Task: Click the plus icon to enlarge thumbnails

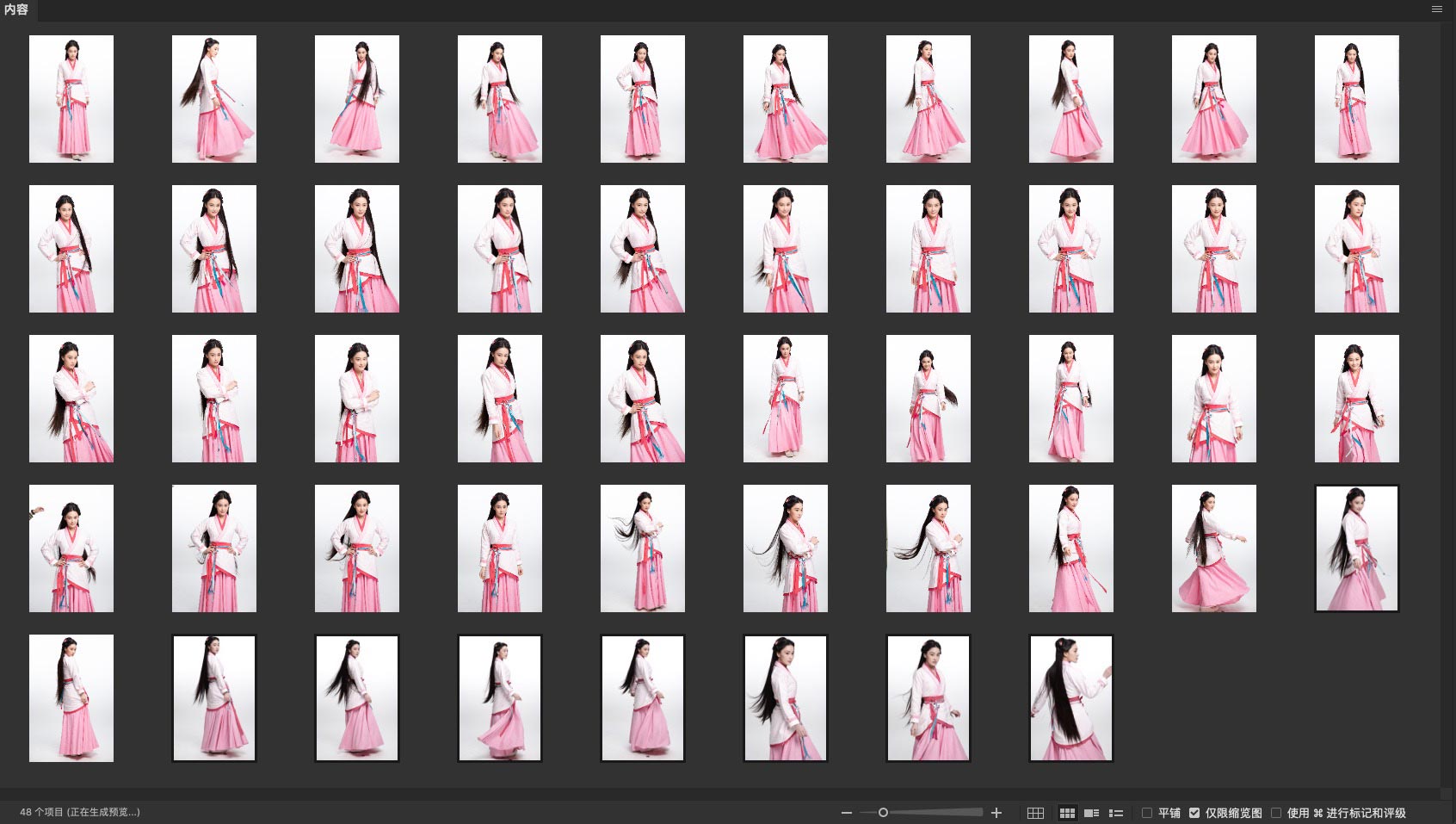Action: click(996, 813)
